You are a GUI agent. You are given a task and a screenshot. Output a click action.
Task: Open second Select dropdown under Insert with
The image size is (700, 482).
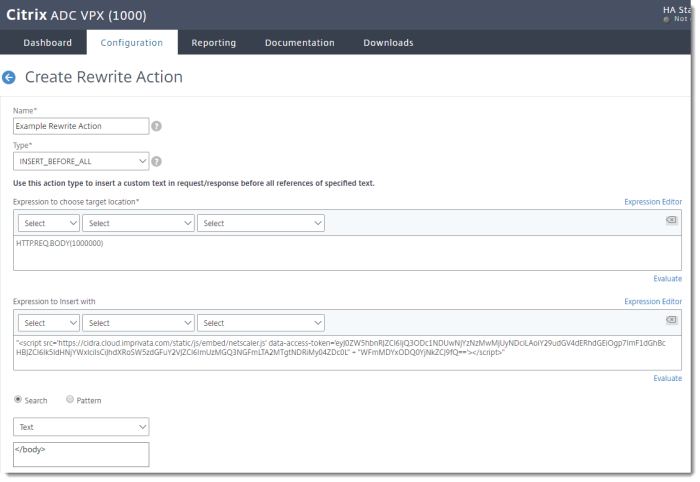coord(138,323)
